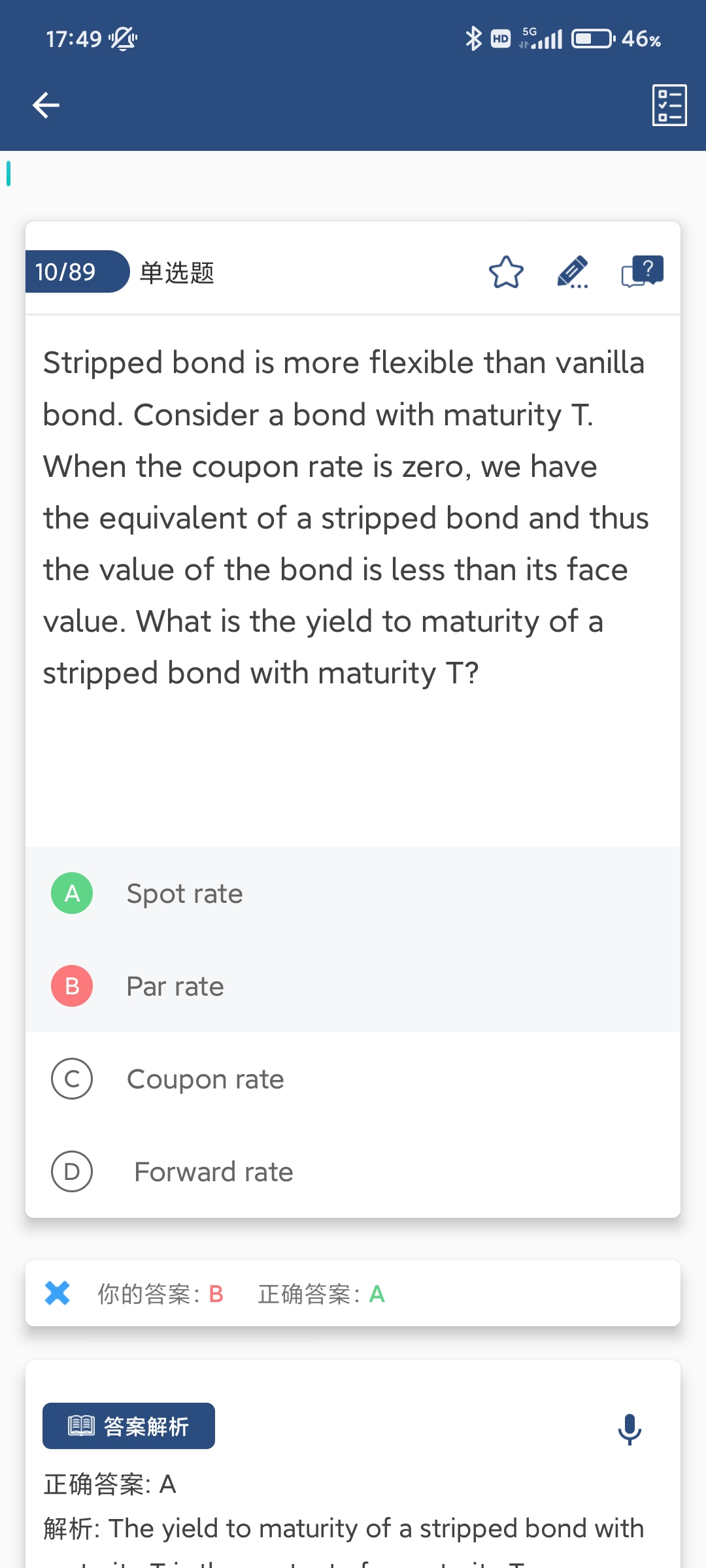Image resolution: width=706 pixels, height=1568 pixels.
Task: Select option B circle
Action: tap(72, 986)
